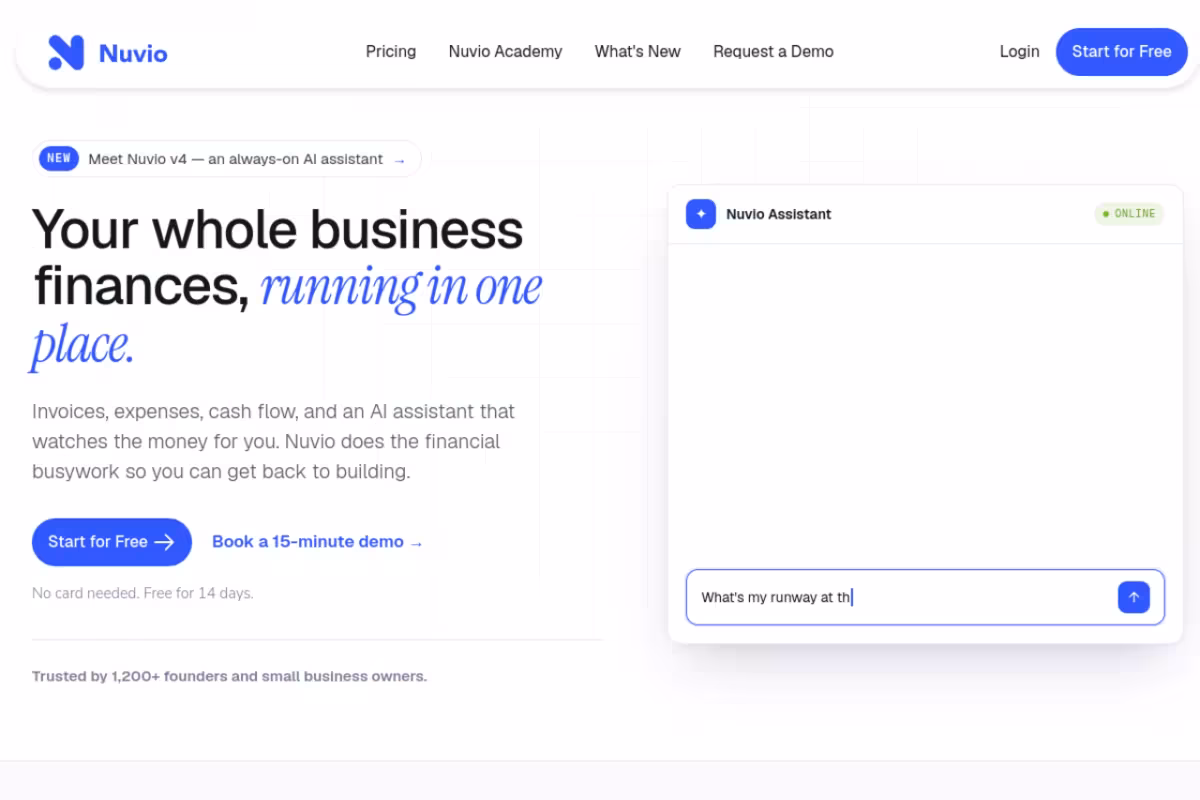The width and height of the screenshot is (1200, 800).
Task: Open Meet Nuvio v4 announcement
Action: point(227,158)
